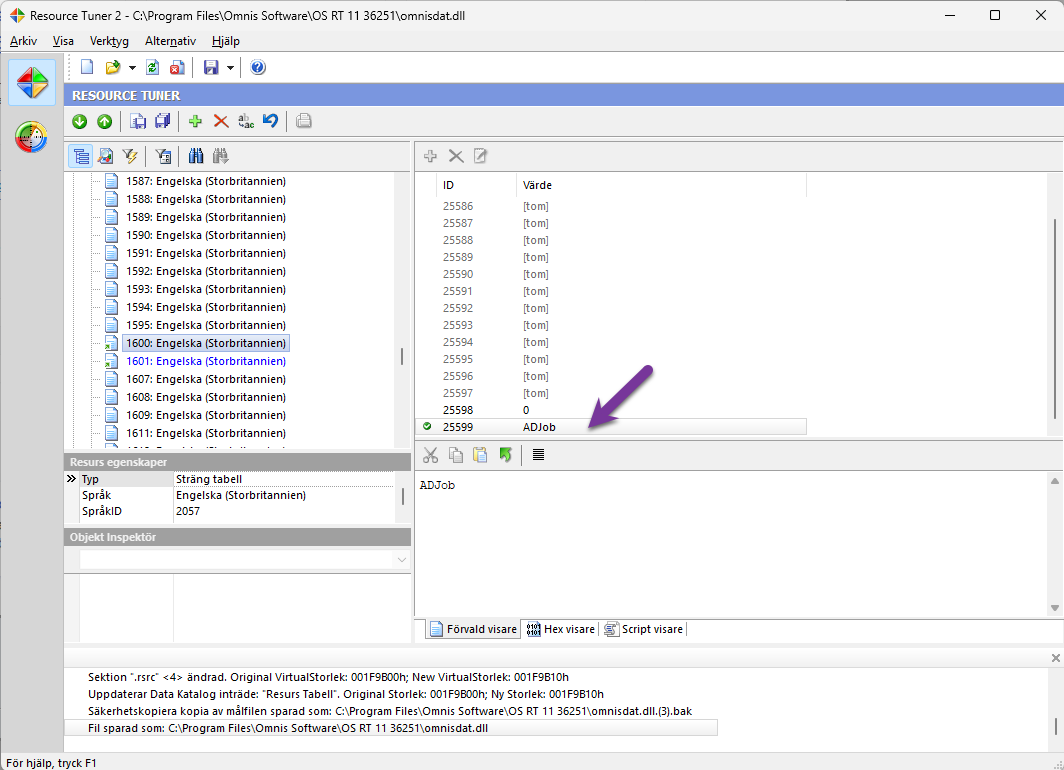Close the log panel with the X button

pyautogui.click(x=1055, y=658)
